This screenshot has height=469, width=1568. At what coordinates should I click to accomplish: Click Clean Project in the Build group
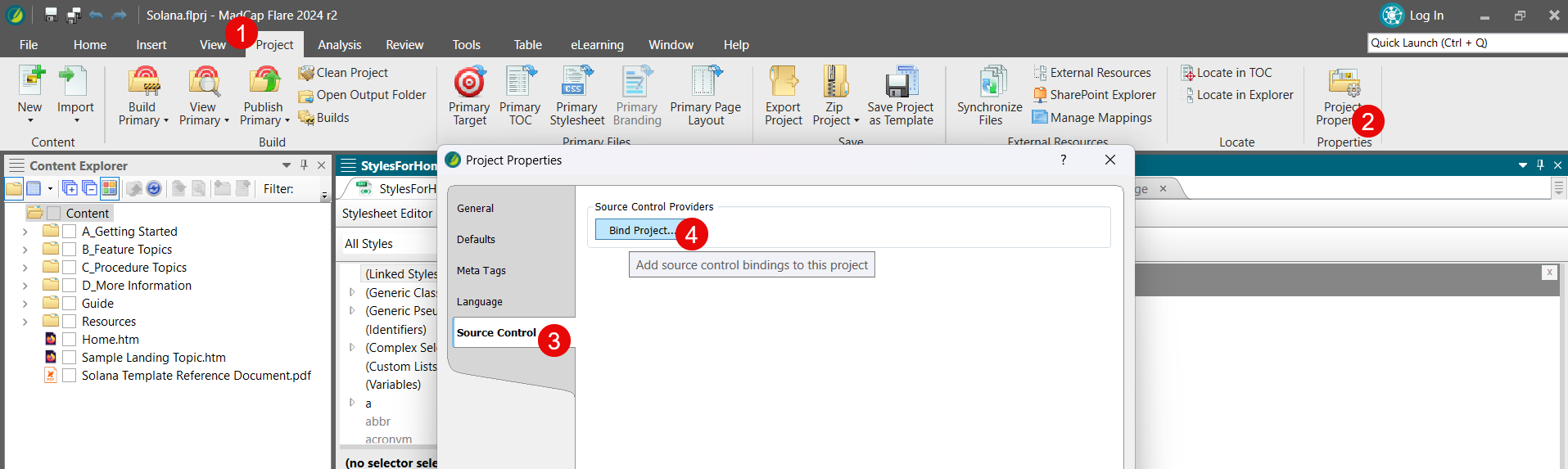tap(343, 73)
